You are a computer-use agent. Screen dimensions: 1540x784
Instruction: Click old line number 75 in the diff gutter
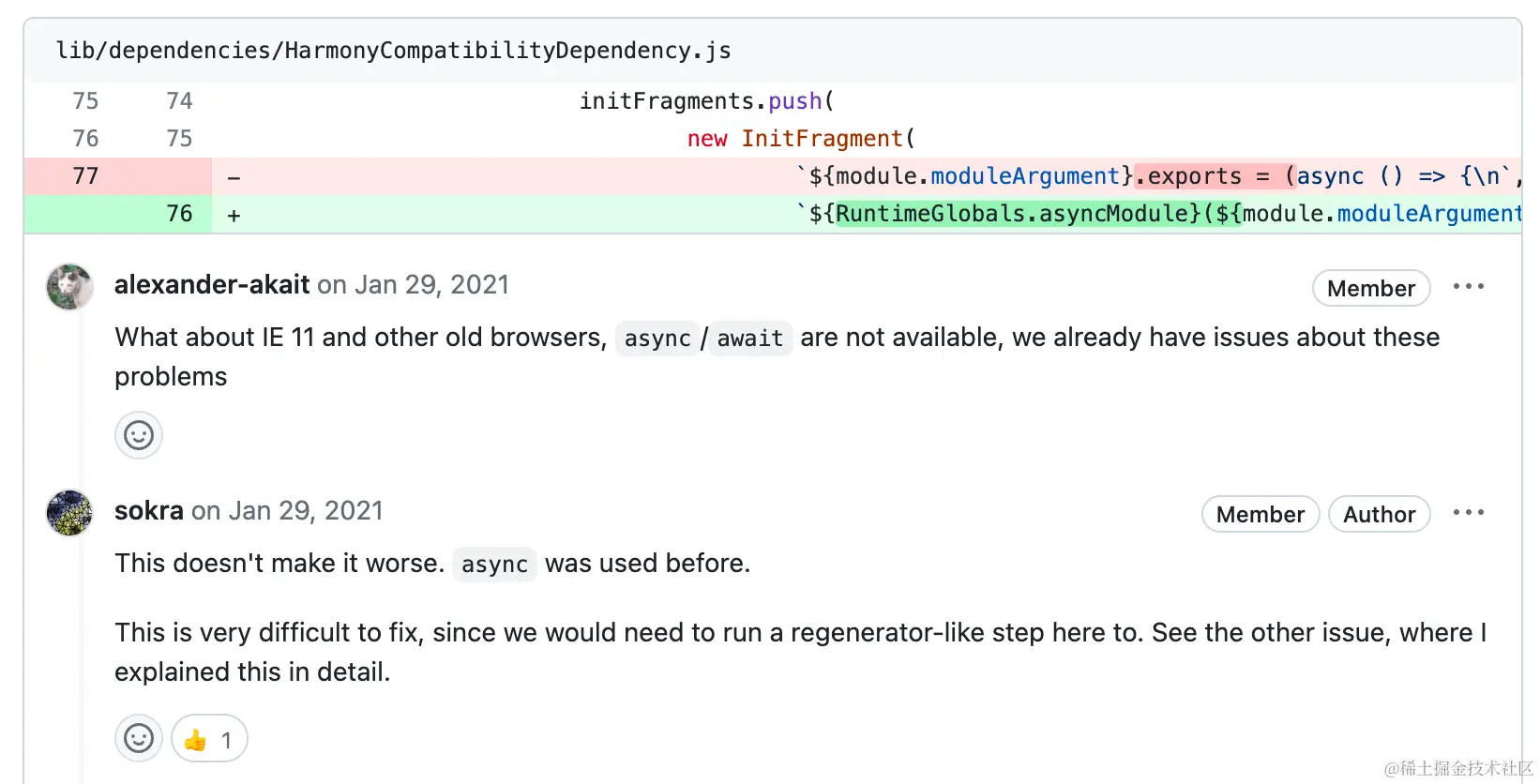click(x=85, y=101)
